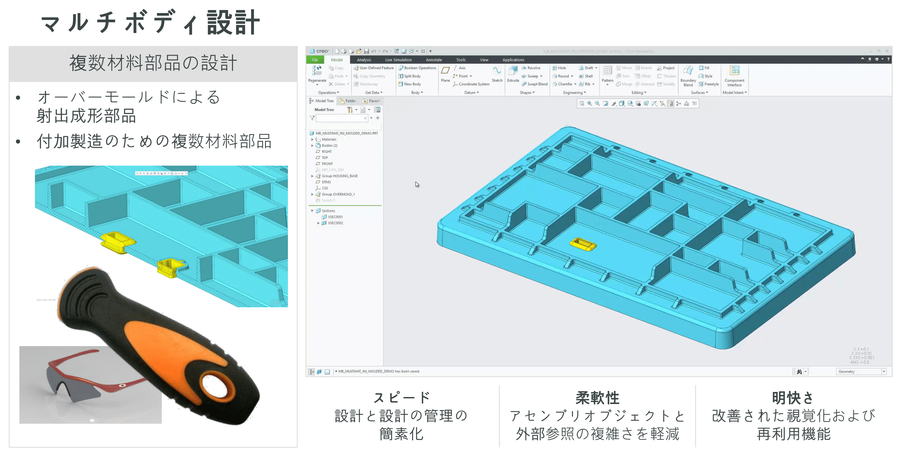Click the Hole tool in Engineering group
The height and width of the screenshot is (450, 900).
(558, 68)
